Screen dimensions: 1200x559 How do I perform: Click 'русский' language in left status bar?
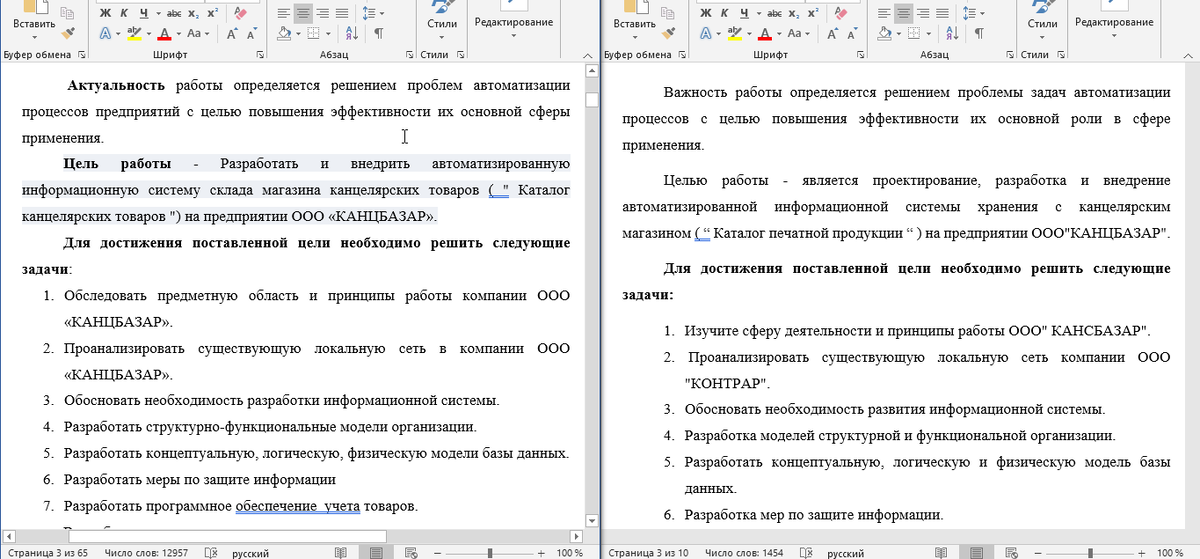[x=250, y=552]
